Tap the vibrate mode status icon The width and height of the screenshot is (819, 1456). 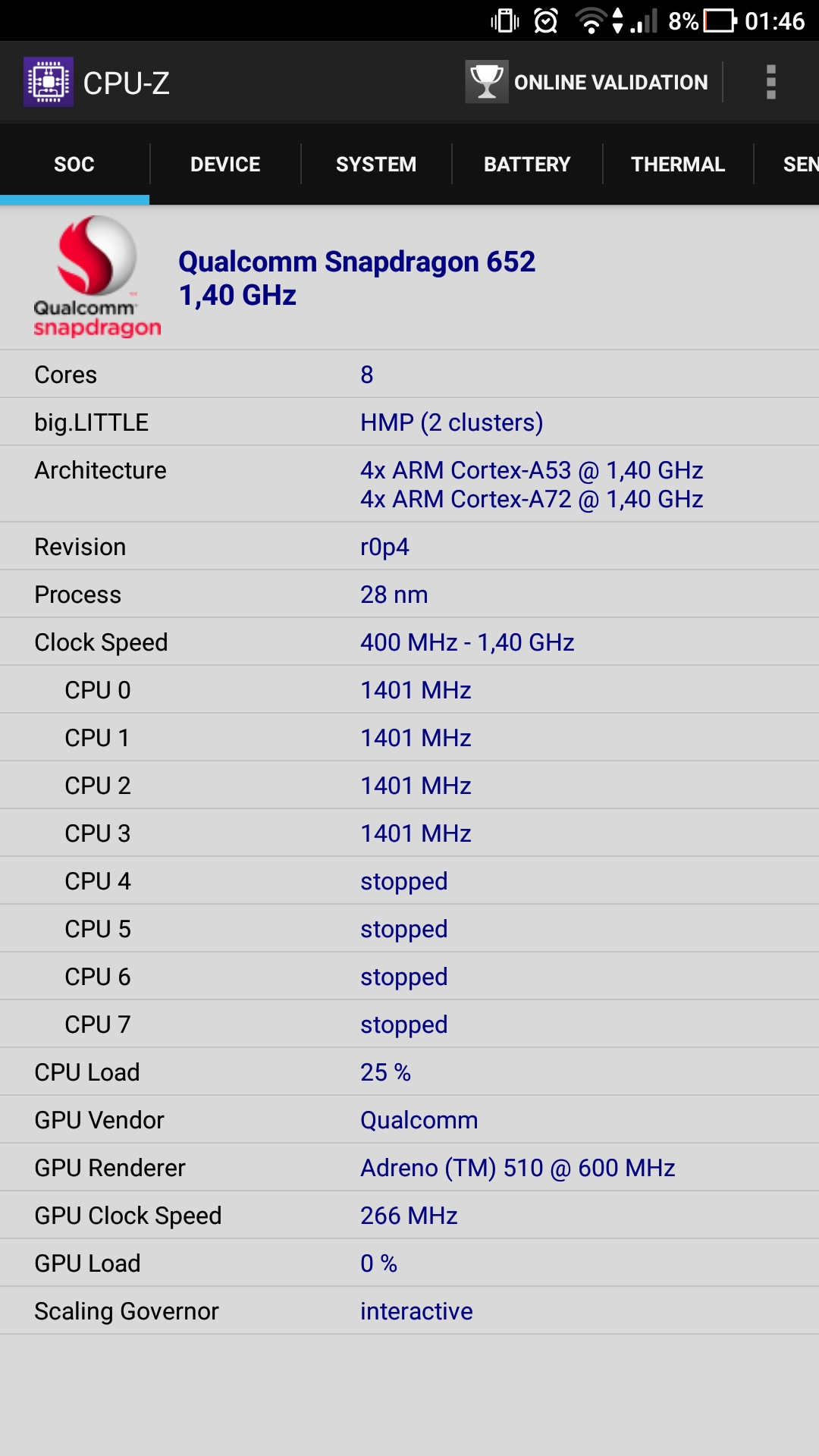pyautogui.click(x=505, y=21)
